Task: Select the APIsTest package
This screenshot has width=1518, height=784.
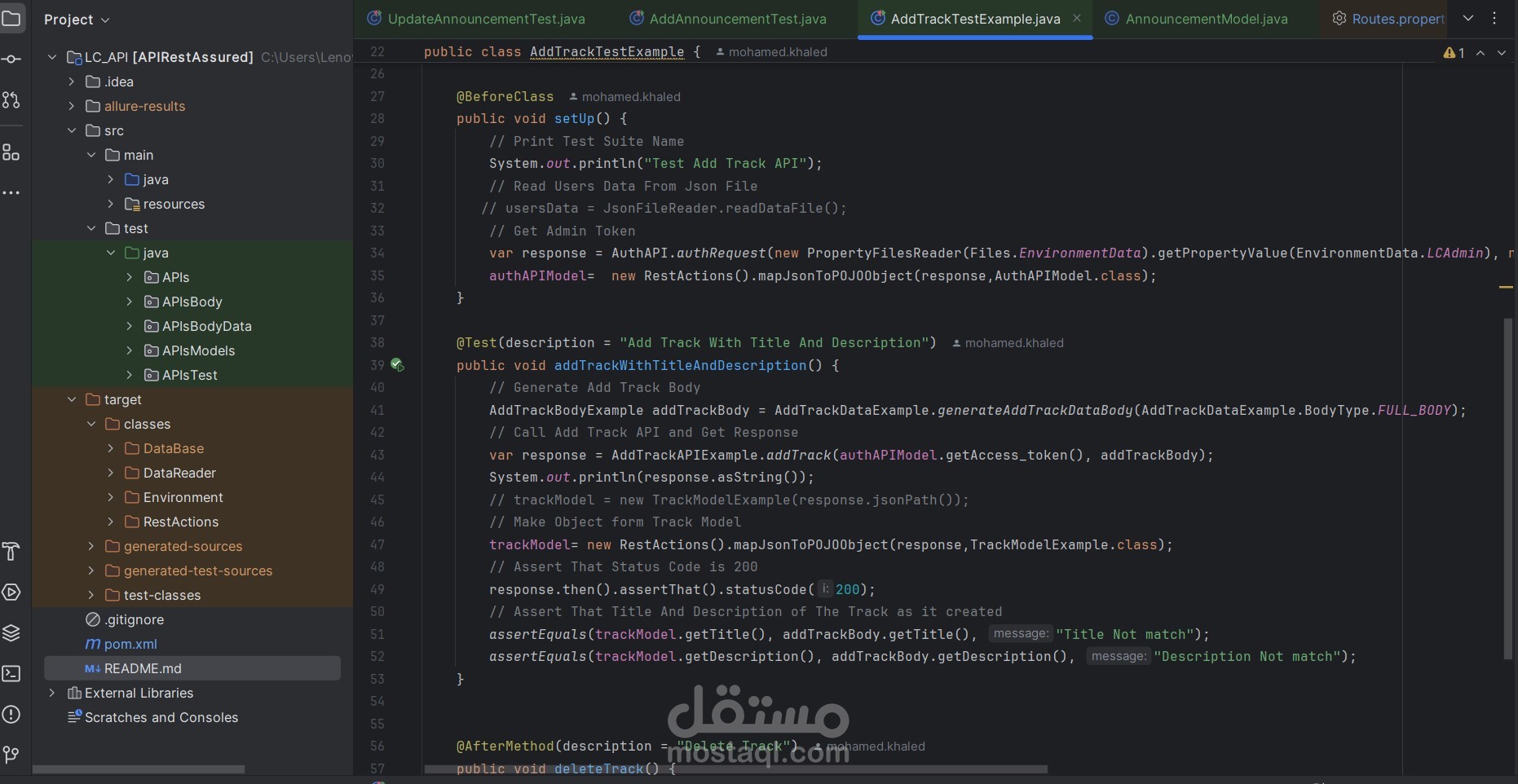Action: tap(181, 375)
